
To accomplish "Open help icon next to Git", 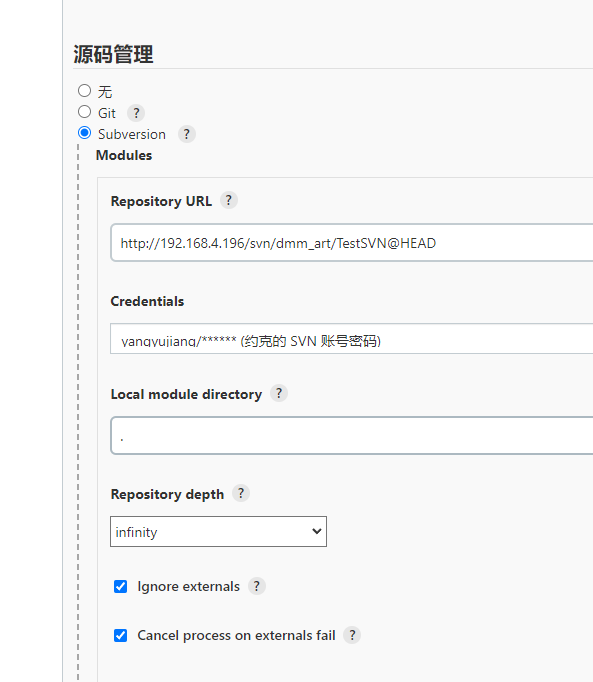I will (x=136, y=113).
